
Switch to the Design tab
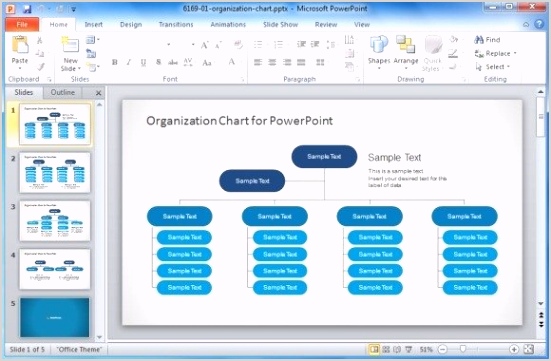[x=131, y=25]
